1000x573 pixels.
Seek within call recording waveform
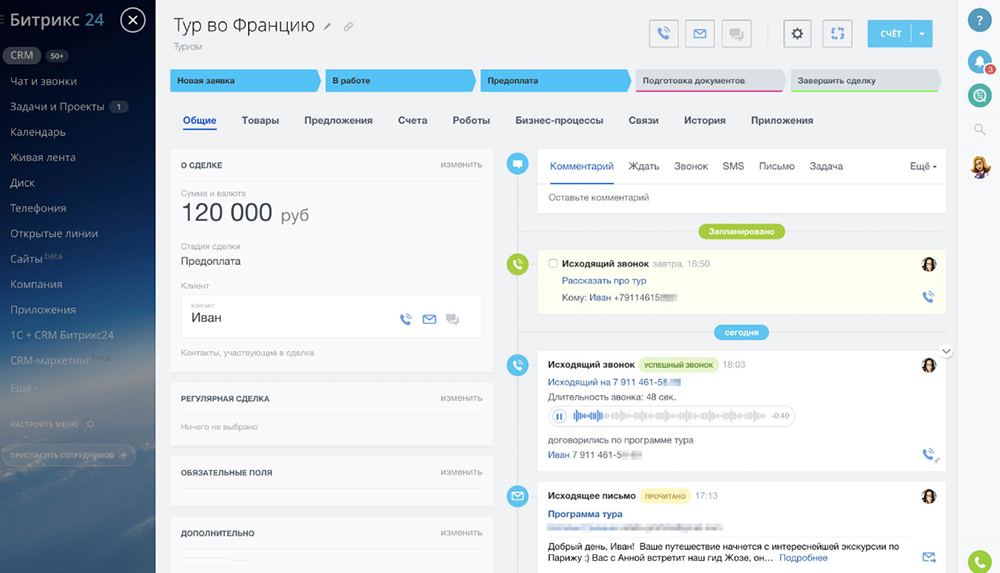669,416
